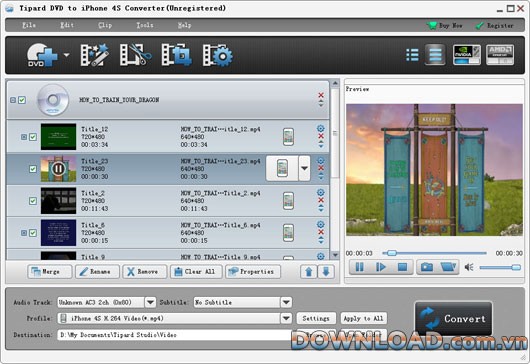
Task: Click the Settings button
Action: 316,318
